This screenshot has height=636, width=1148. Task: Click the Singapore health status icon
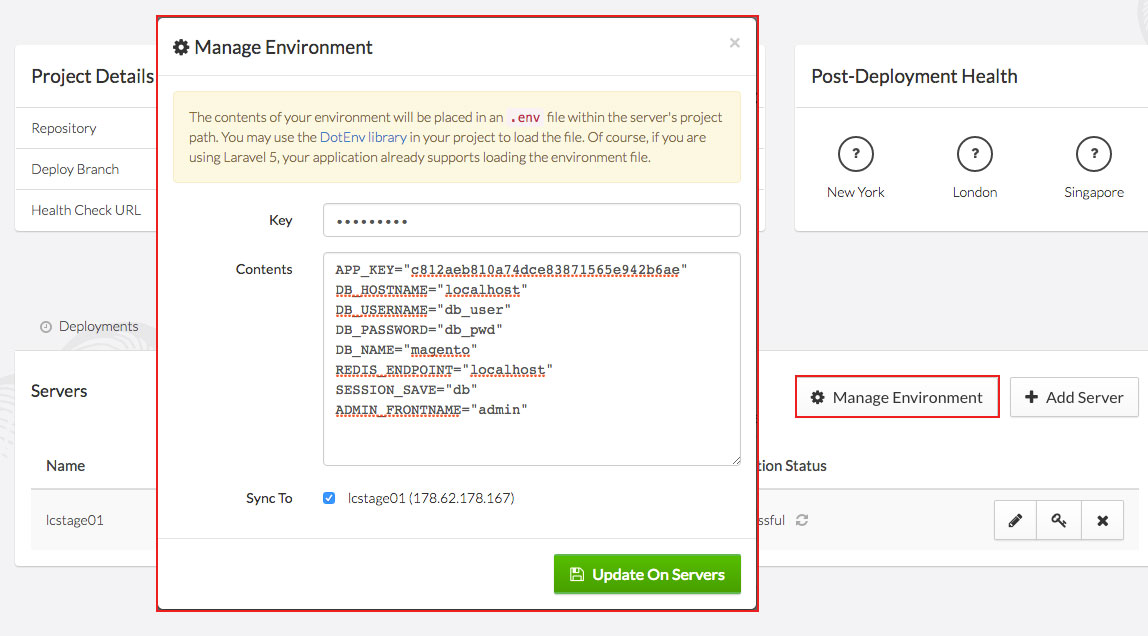pos(1093,154)
